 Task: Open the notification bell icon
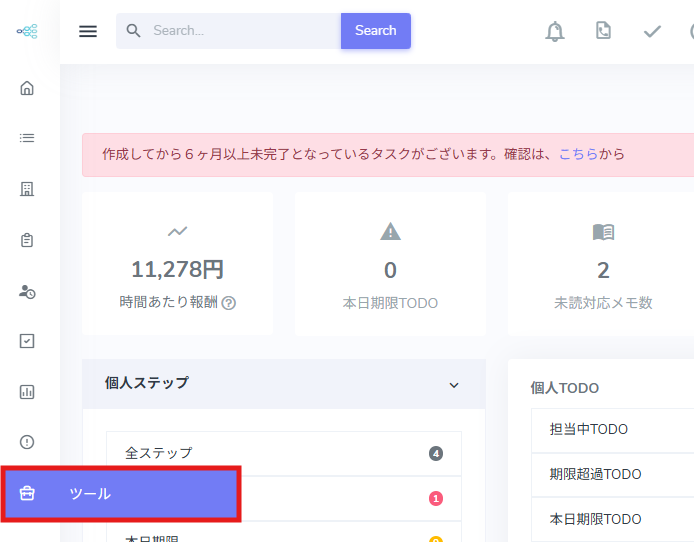coord(554,31)
